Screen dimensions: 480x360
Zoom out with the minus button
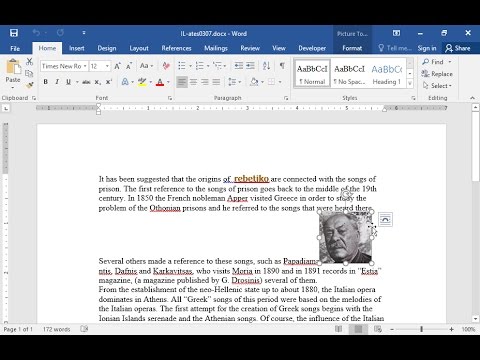click(x=392, y=329)
